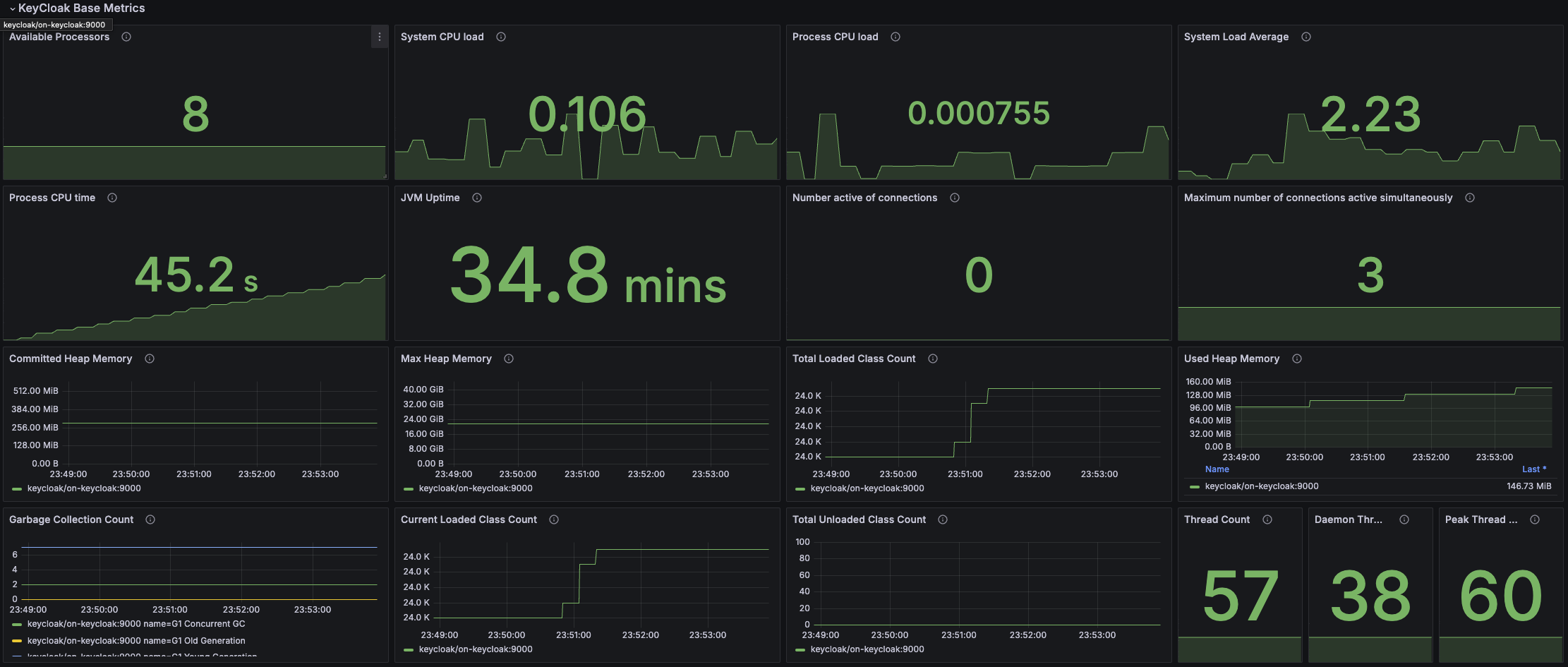Hide keycloak series in Committed Heap Memory legend

(x=83, y=488)
